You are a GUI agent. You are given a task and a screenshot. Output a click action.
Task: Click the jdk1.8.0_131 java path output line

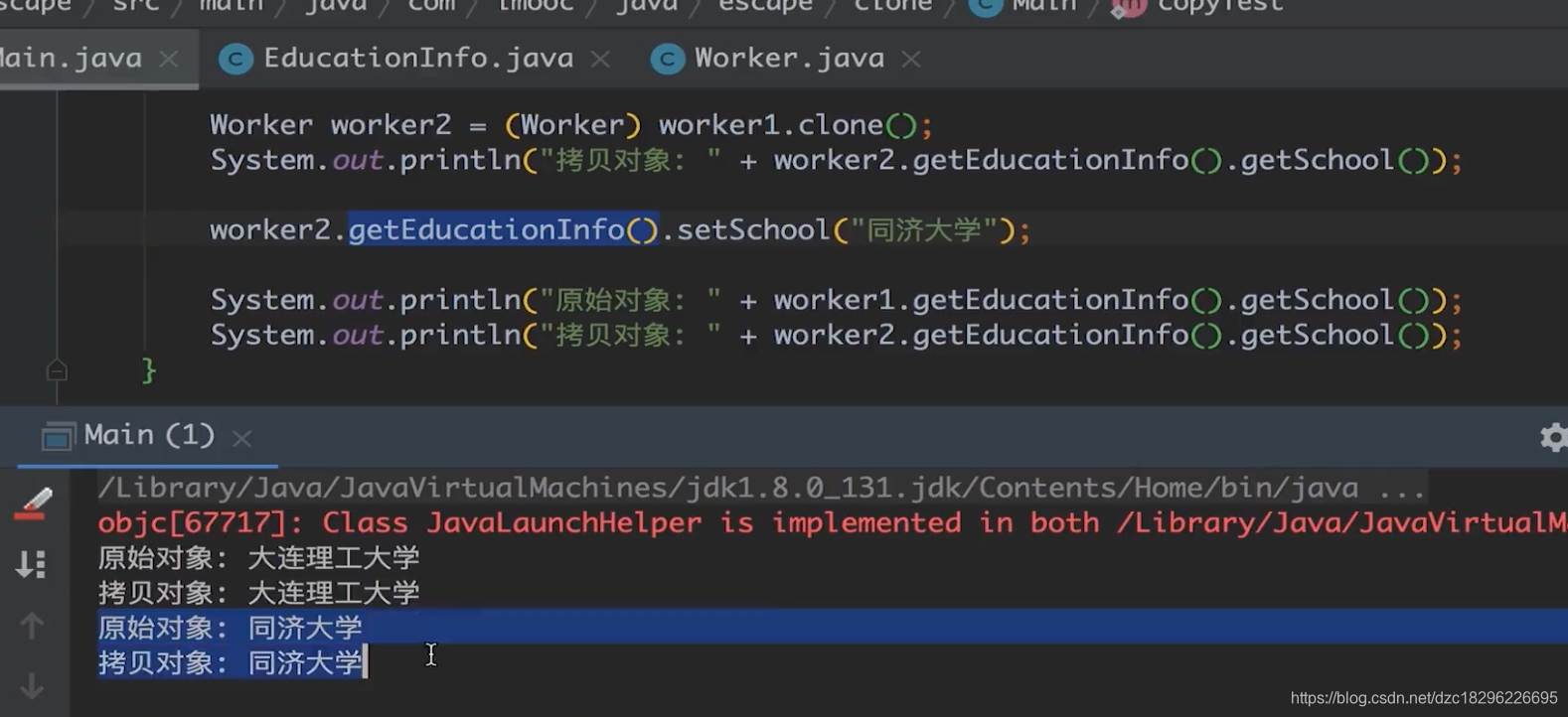pyautogui.click(x=762, y=488)
